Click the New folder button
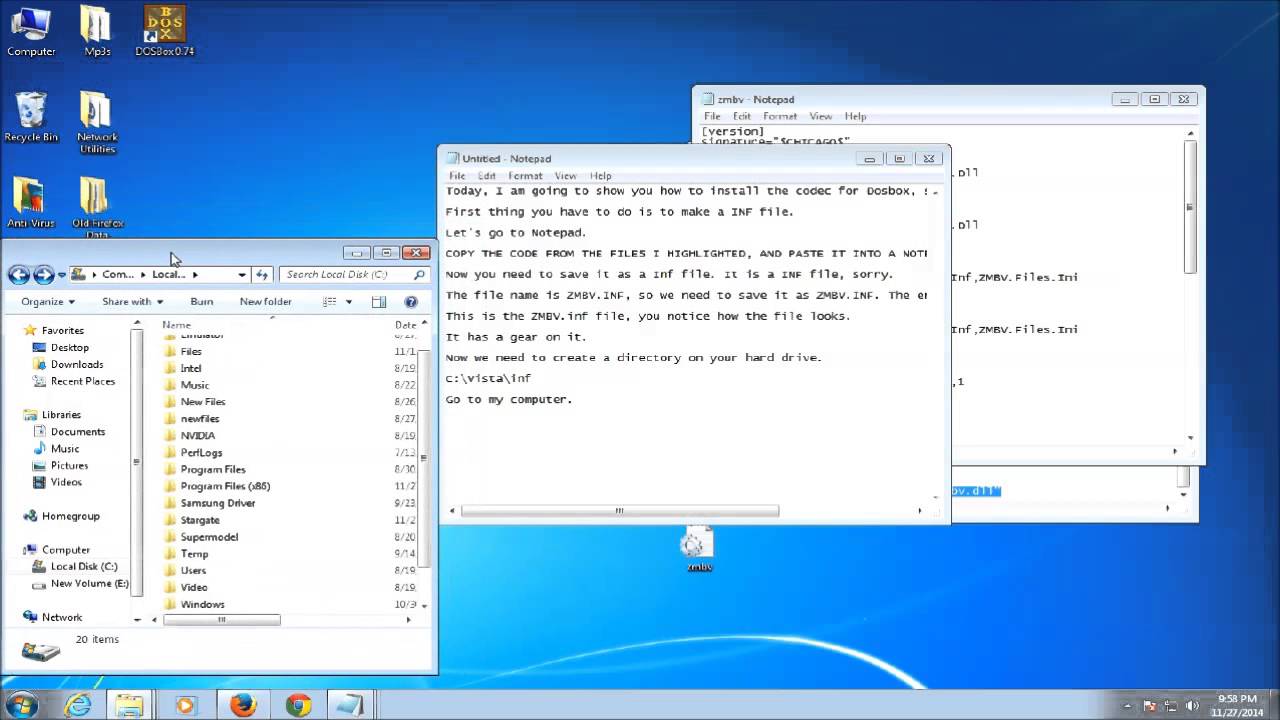Image resolution: width=1280 pixels, height=720 pixels. click(265, 302)
